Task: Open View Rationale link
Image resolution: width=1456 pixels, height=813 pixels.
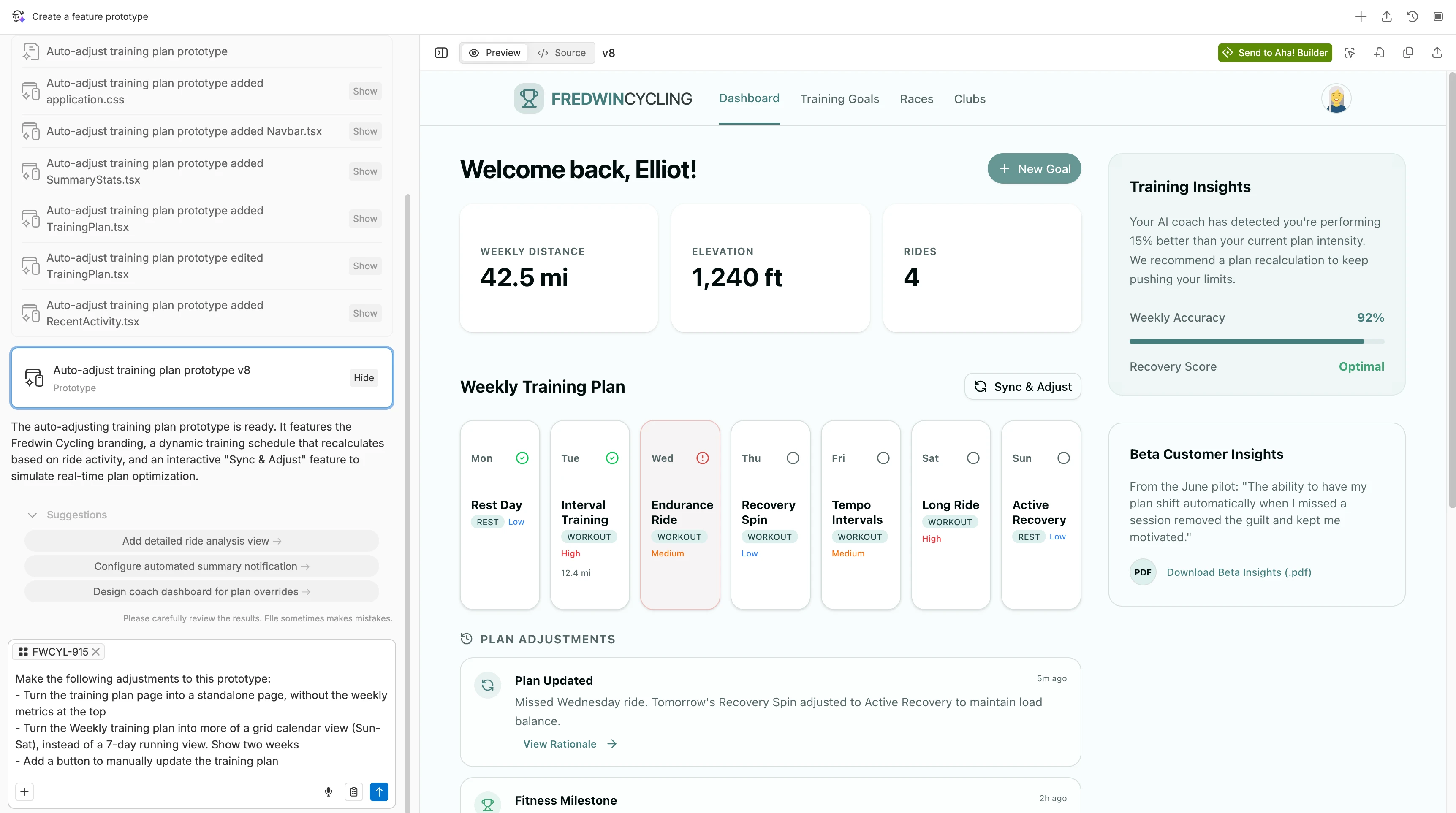Action: click(x=569, y=743)
